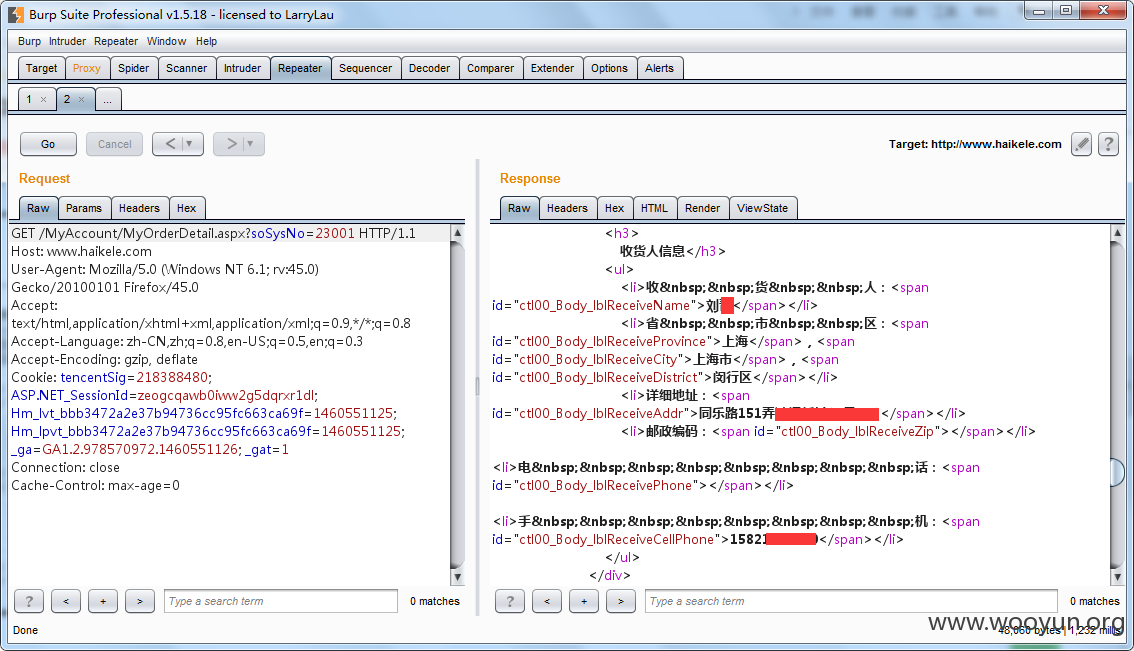
Task: Click the edit target pencil icon
Action: point(1081,144)
